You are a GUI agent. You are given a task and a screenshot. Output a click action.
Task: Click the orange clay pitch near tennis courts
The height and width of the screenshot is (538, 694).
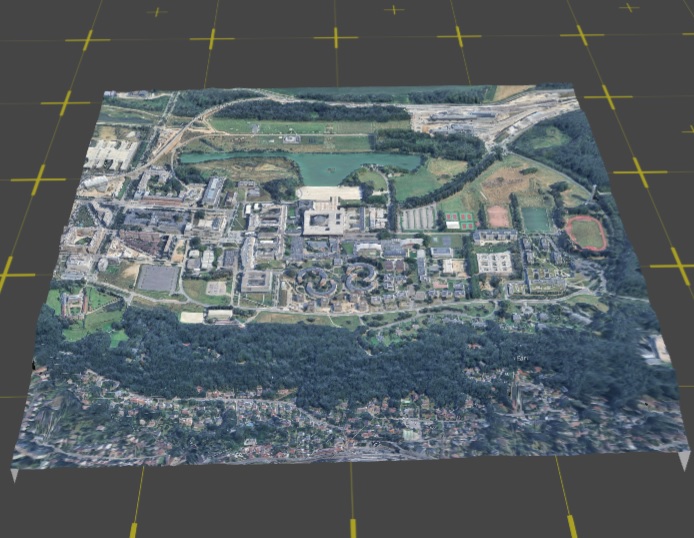[499, 216]
